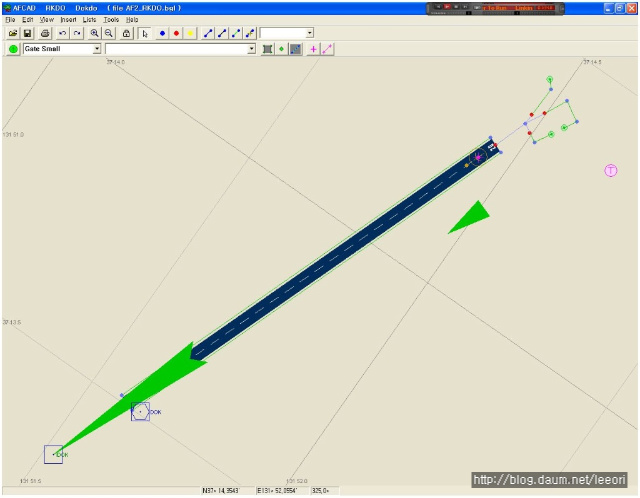Click stop on the media player overlay
This screenshot has height=498, width=640.
click(x=456, y=7)
